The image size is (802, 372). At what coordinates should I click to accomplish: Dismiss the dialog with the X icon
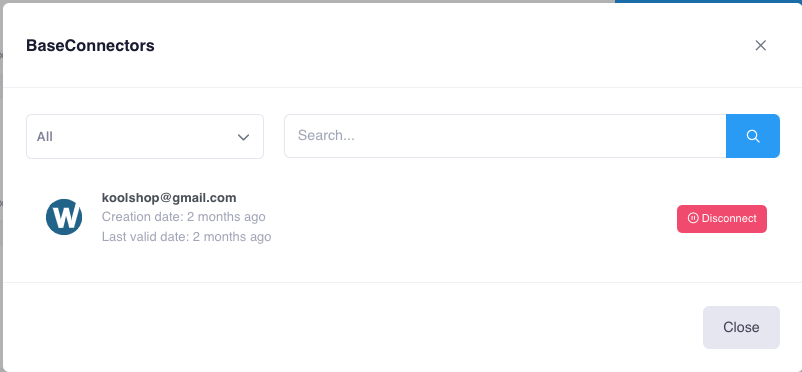761,46
